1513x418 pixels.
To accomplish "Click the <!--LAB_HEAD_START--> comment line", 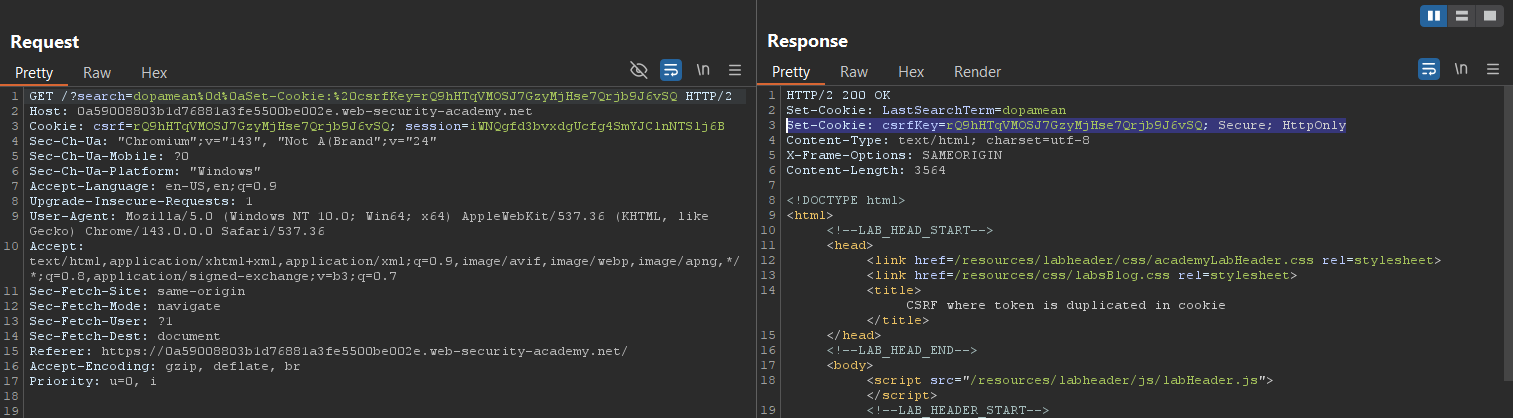I will pos(909,231).
